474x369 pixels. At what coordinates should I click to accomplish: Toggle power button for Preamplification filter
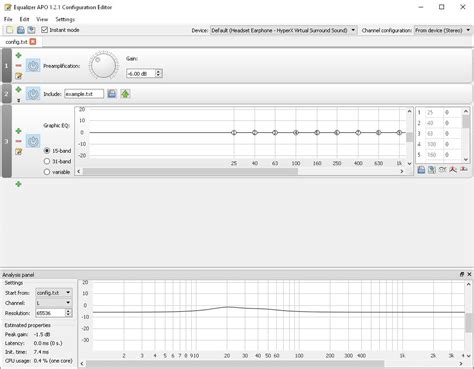pos(33,66)
